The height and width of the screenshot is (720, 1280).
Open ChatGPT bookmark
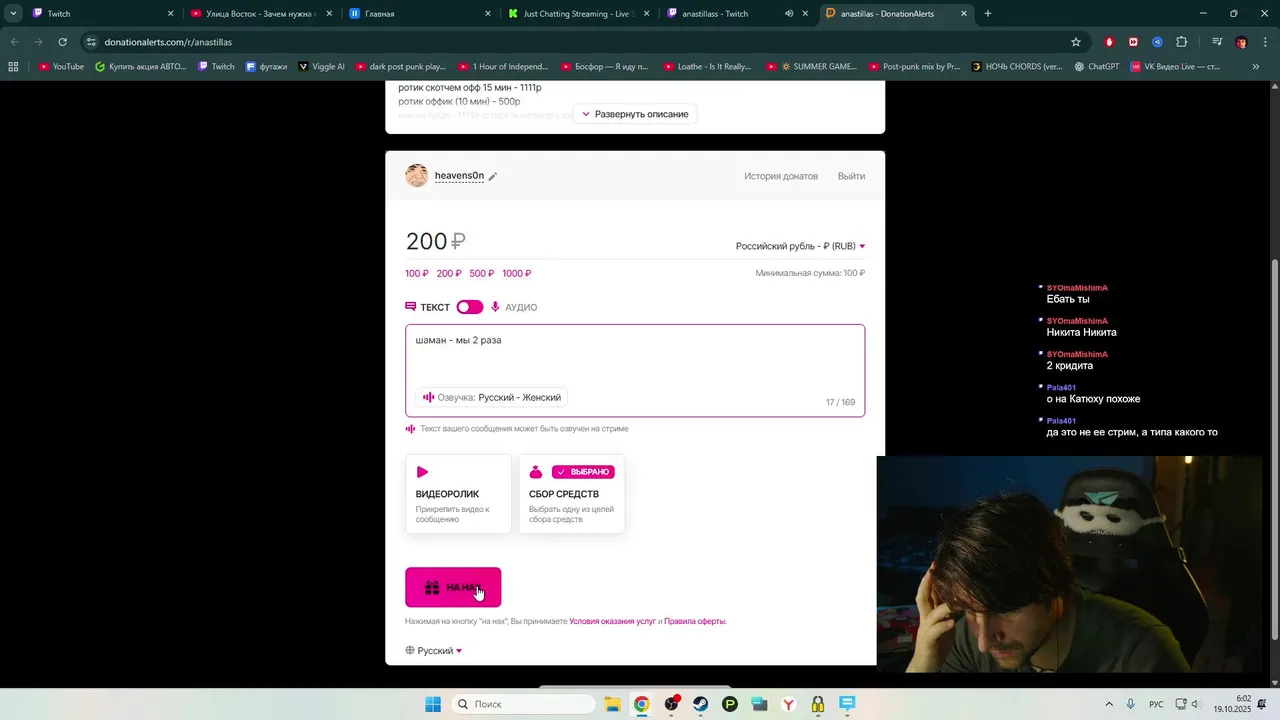click(x=1097, y=67)
